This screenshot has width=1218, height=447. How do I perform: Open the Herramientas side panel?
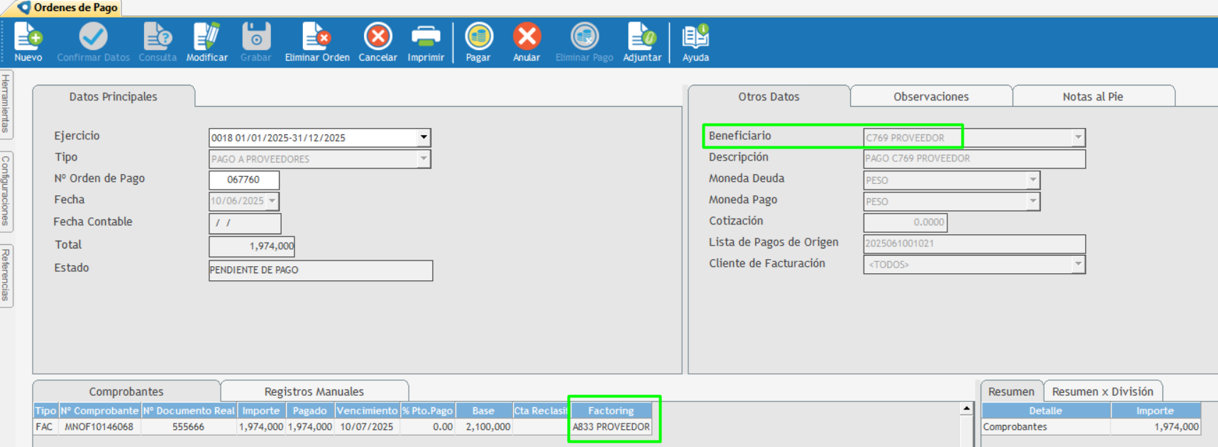click(x=6, y=103)
